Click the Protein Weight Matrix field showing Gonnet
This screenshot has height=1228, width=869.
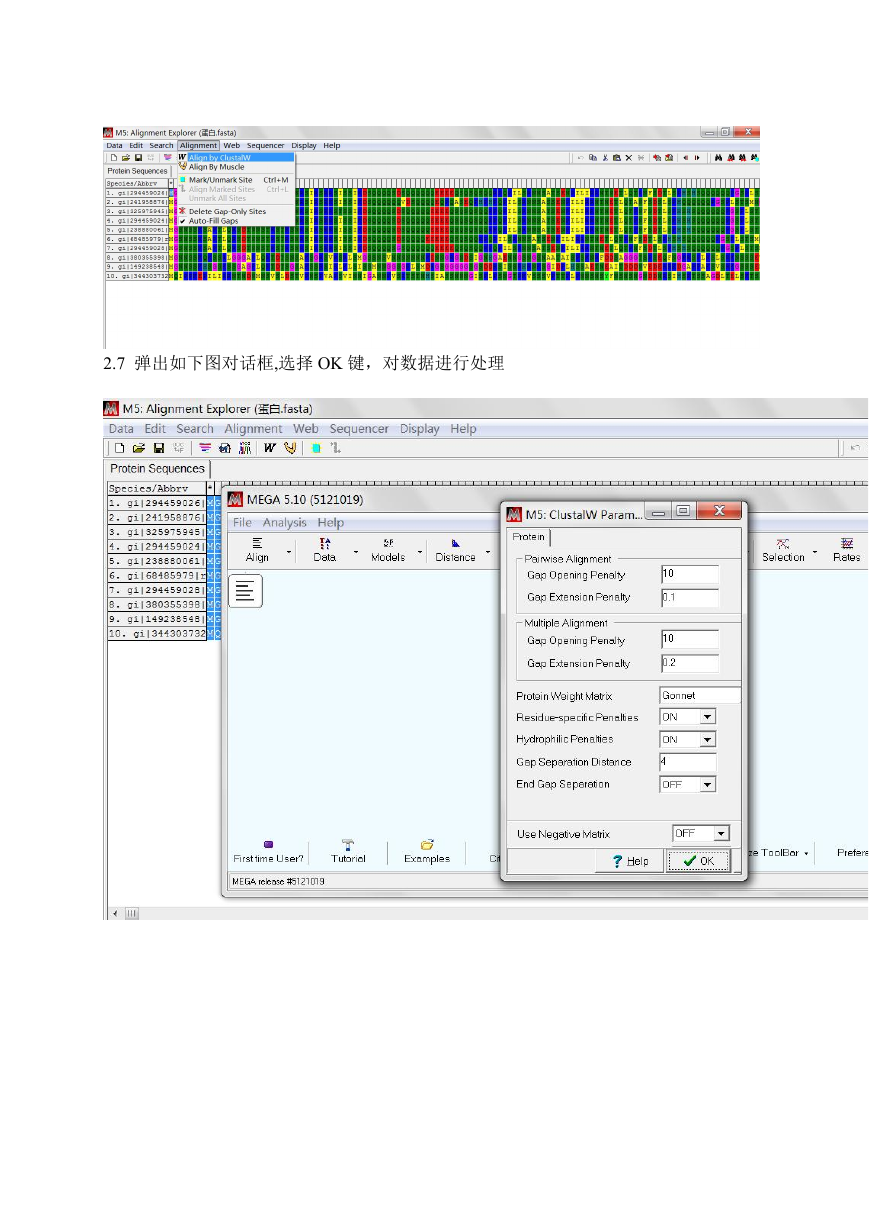701,695
